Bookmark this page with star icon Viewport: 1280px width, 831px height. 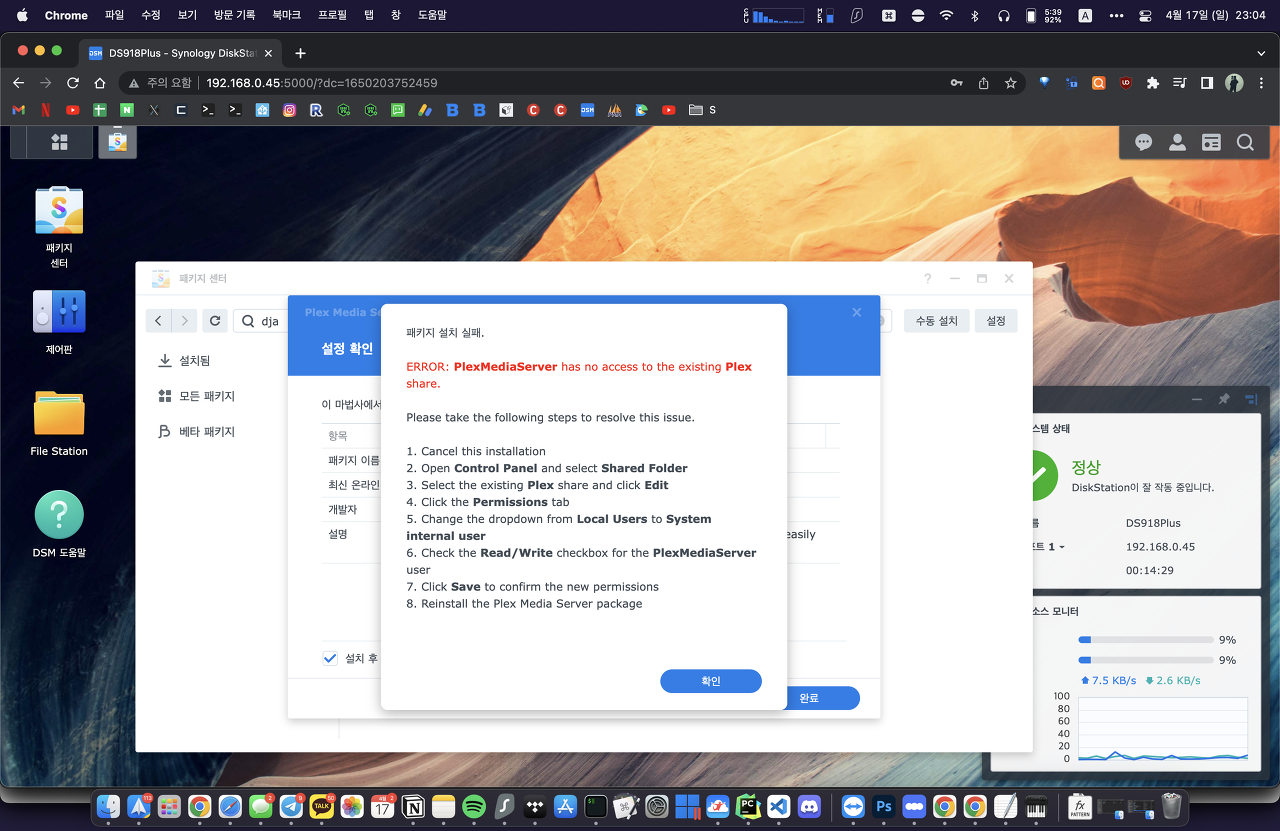1011,83
